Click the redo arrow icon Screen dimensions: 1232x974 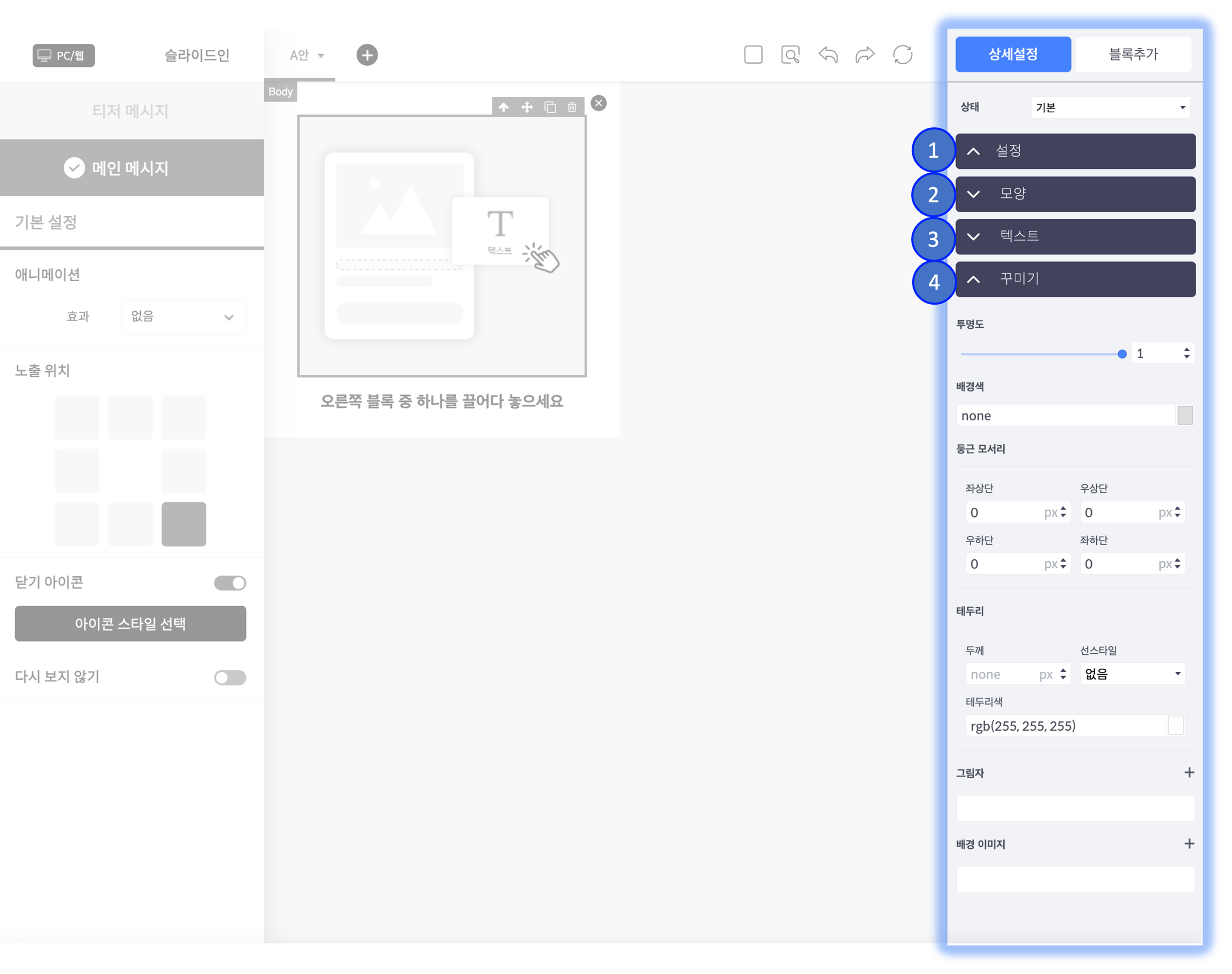[865, 55]
